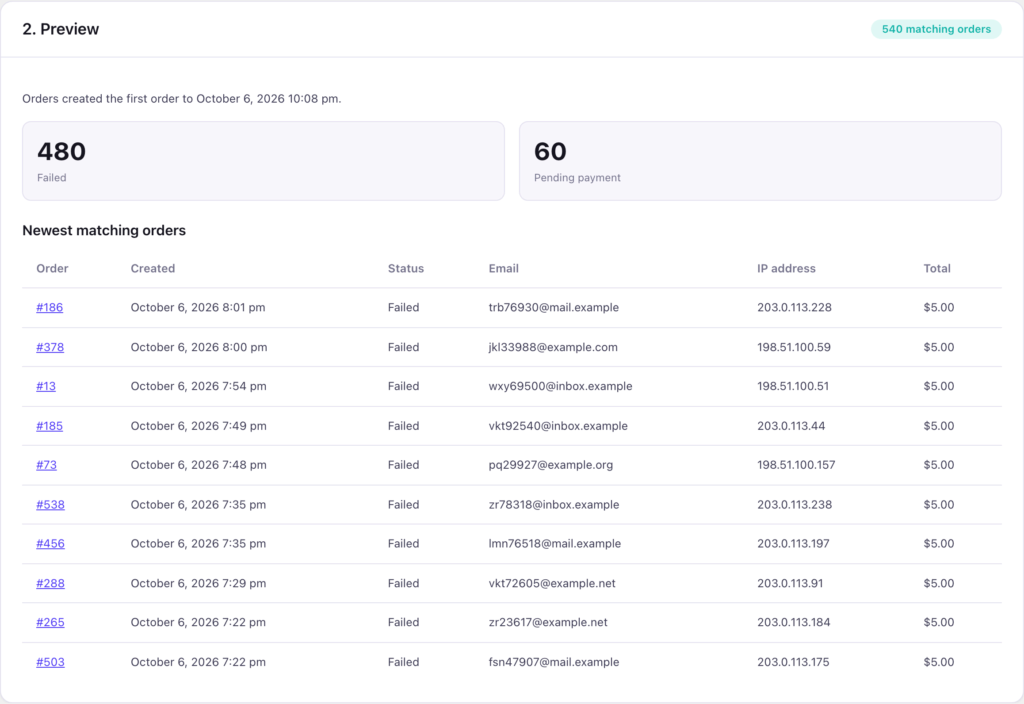Click the date October 6, 2026 7:54 pm
The image size is (1024, 704).
(199, 387)
